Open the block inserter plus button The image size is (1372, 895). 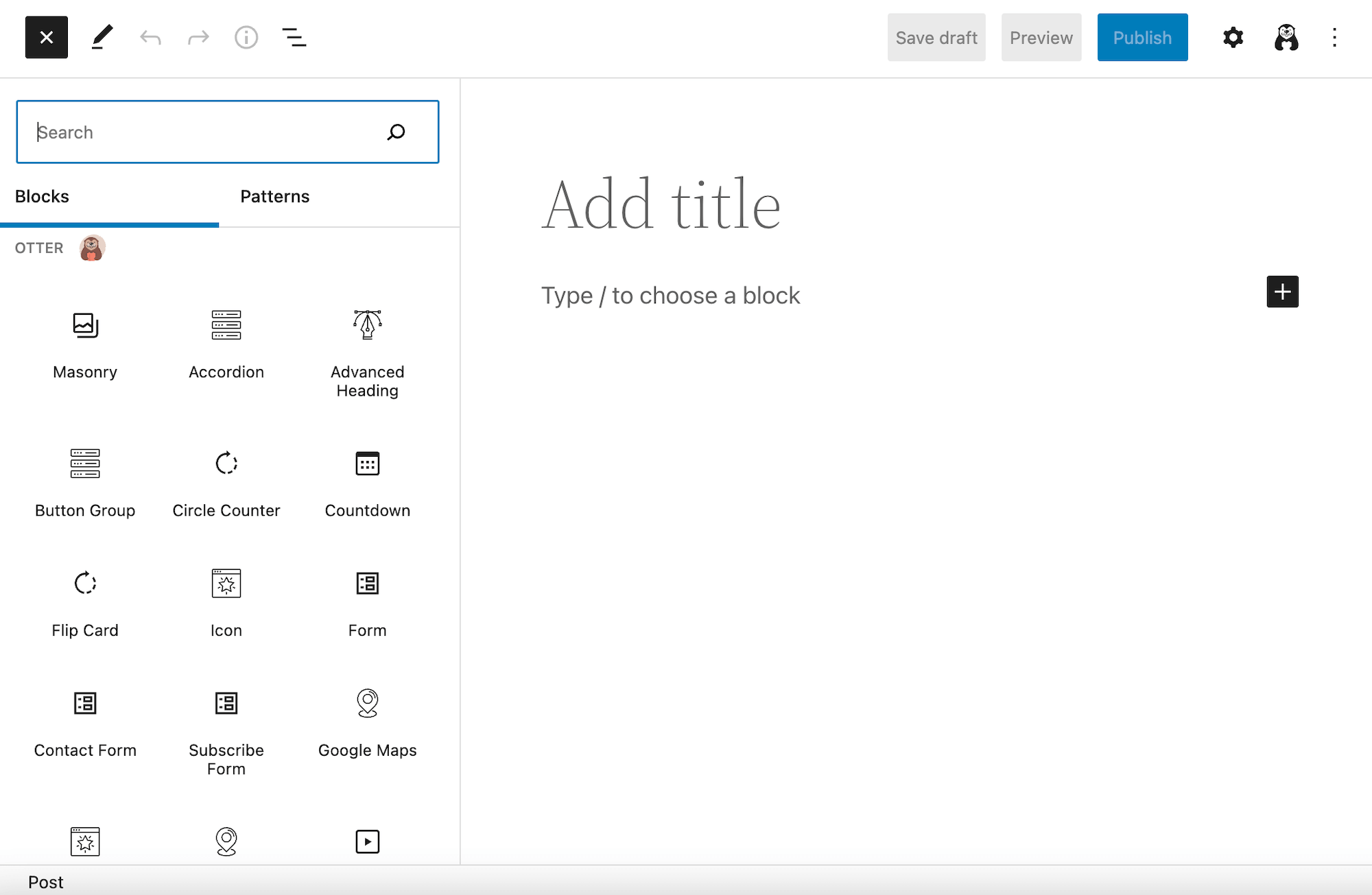1283,291
